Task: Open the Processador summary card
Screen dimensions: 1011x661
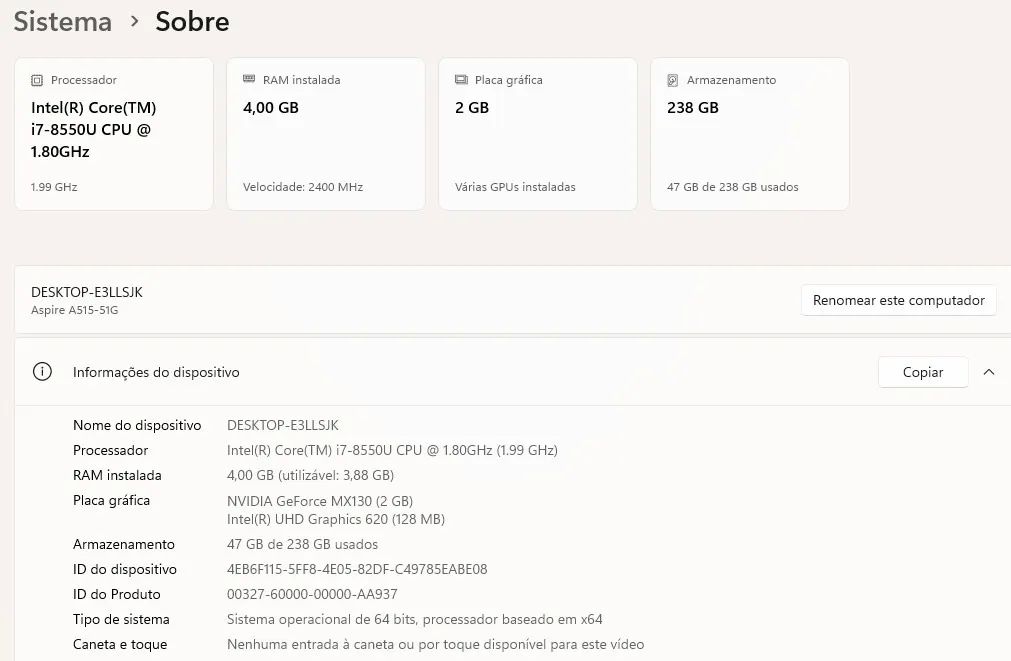Action: (x=113, y=134)
